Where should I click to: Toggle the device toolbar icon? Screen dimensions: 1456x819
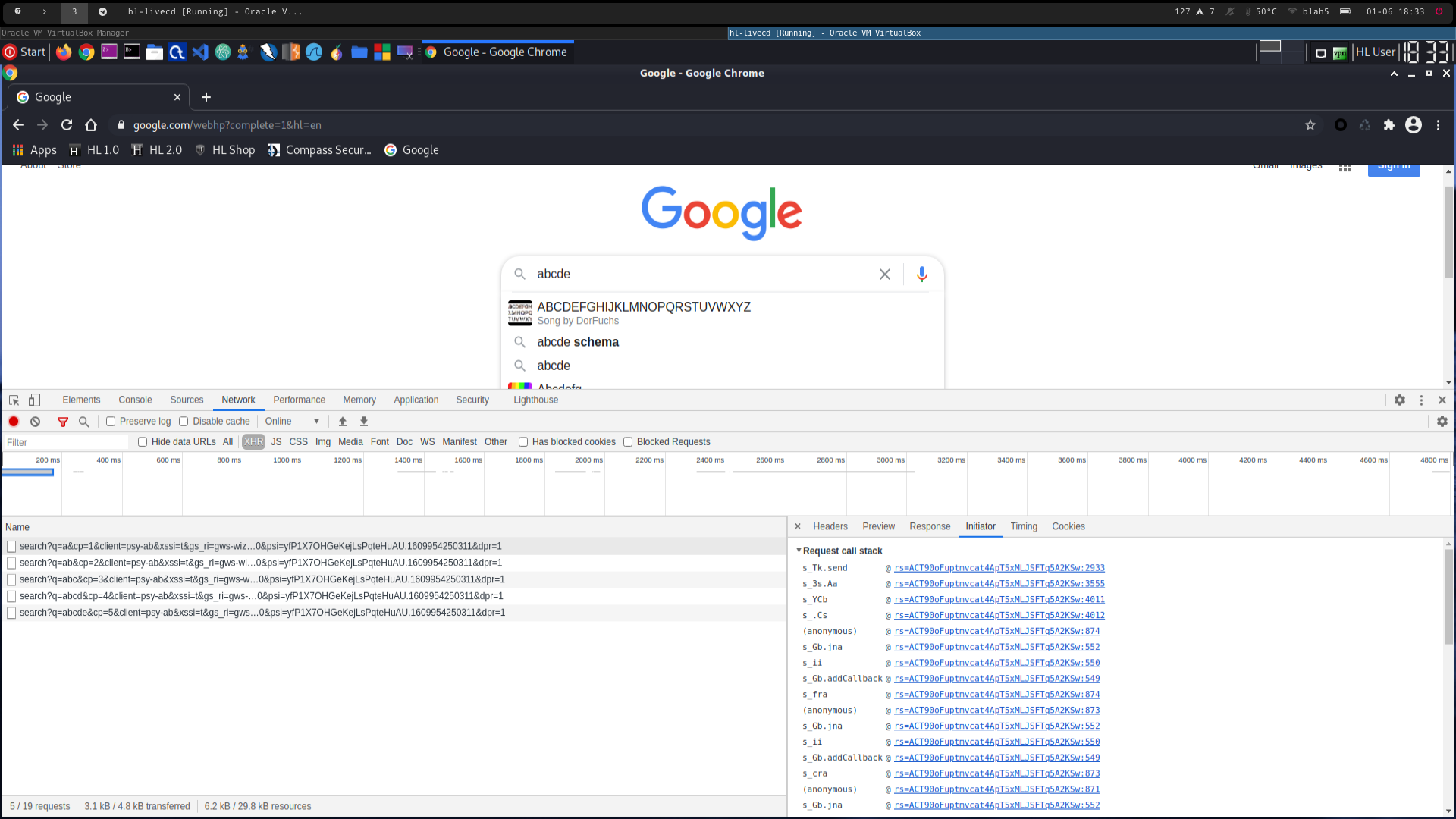35,400
